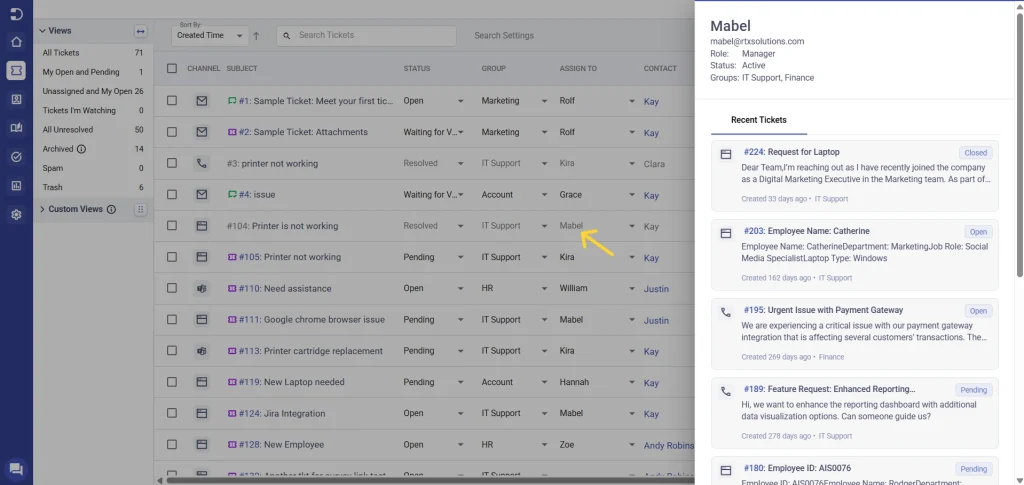Viewport: 1024px width, 485px height.
Task: Open Search Settings
Action: [504, 36]
